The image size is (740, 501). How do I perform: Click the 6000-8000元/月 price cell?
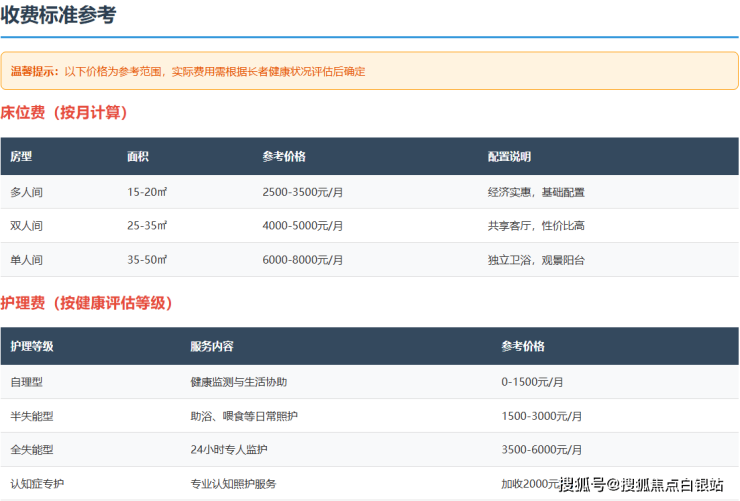303,260
